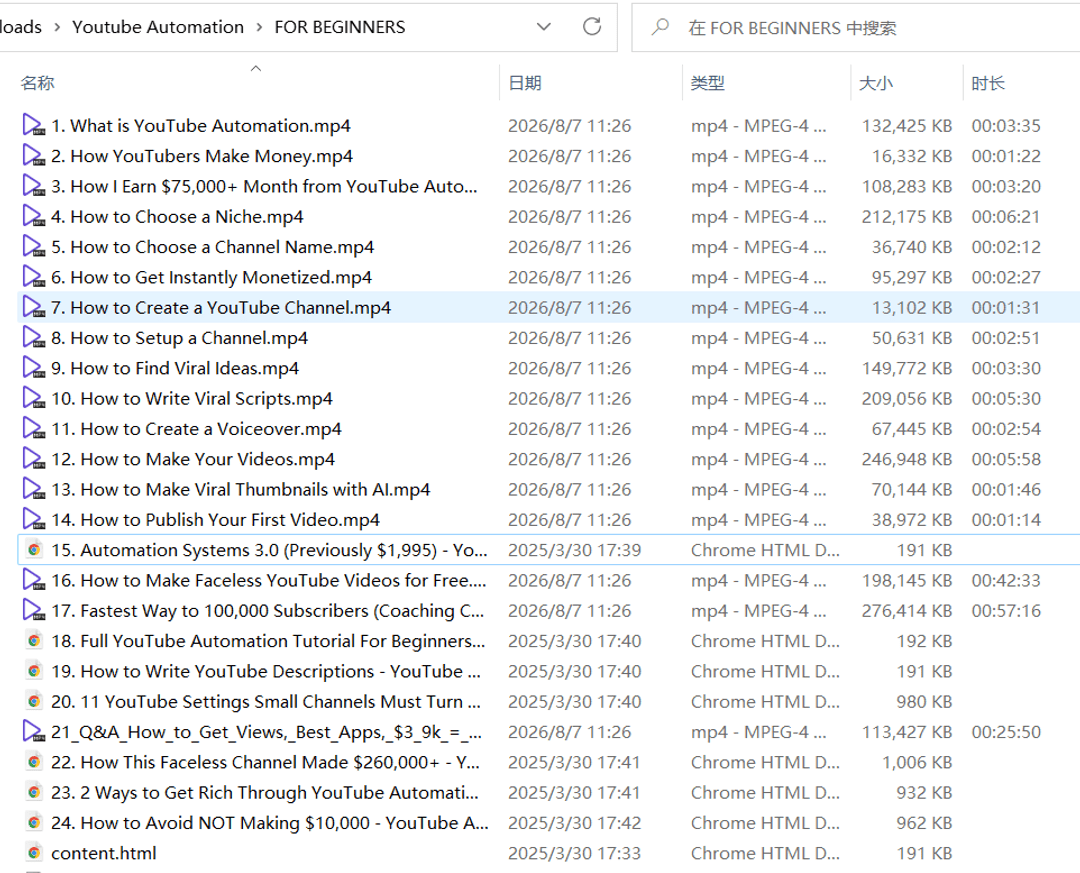Click size value 13,102 KB

pyautogui.click(x=912, y=307)
